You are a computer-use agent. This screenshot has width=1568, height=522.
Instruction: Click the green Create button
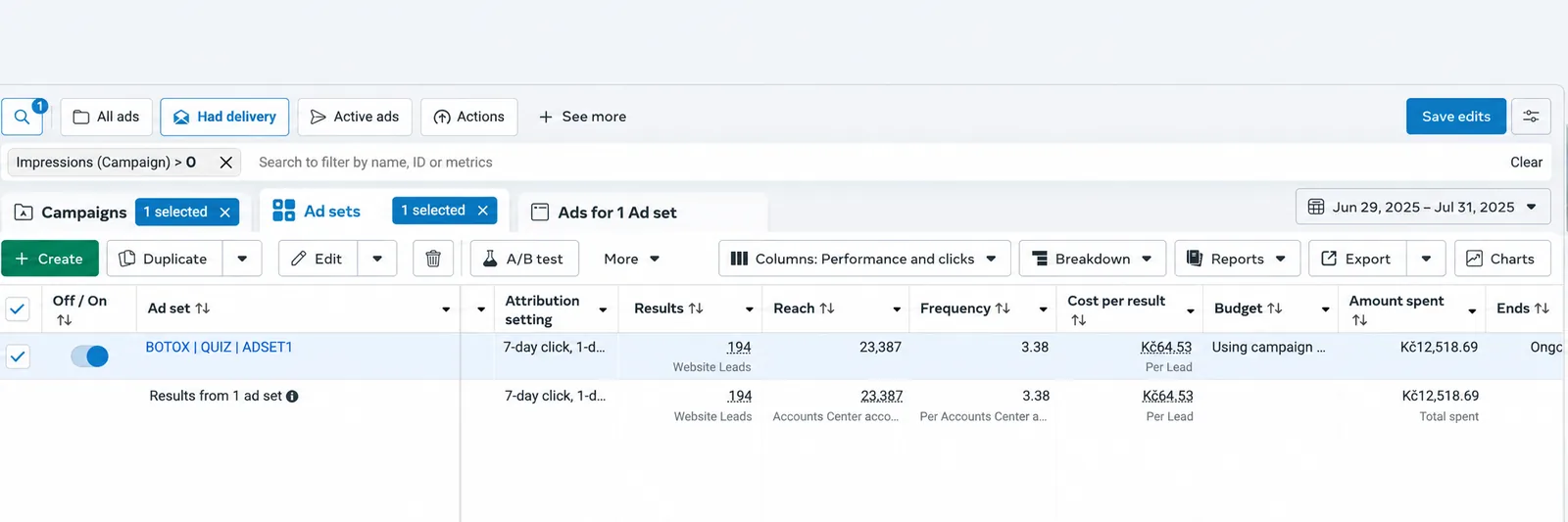(50, 259)
